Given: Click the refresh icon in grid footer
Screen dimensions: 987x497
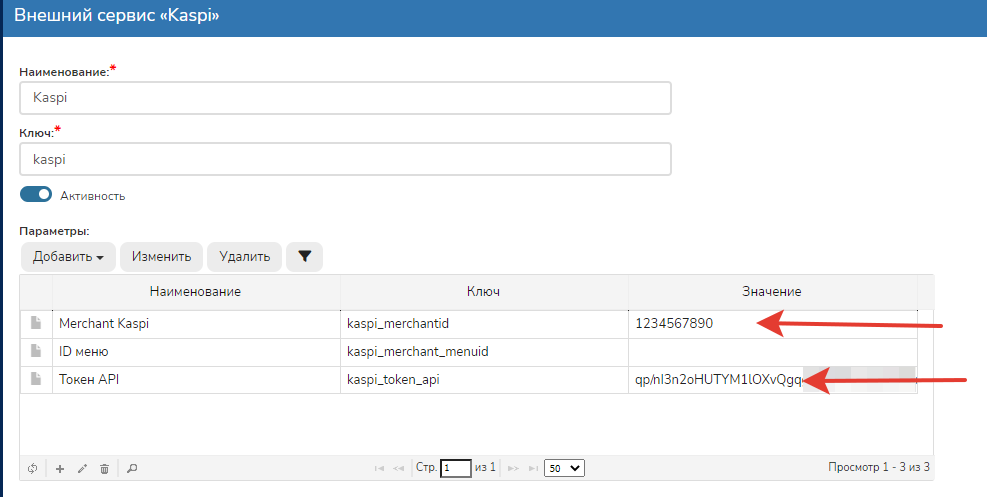Looking at the screenshot, I should click(32, 468).
